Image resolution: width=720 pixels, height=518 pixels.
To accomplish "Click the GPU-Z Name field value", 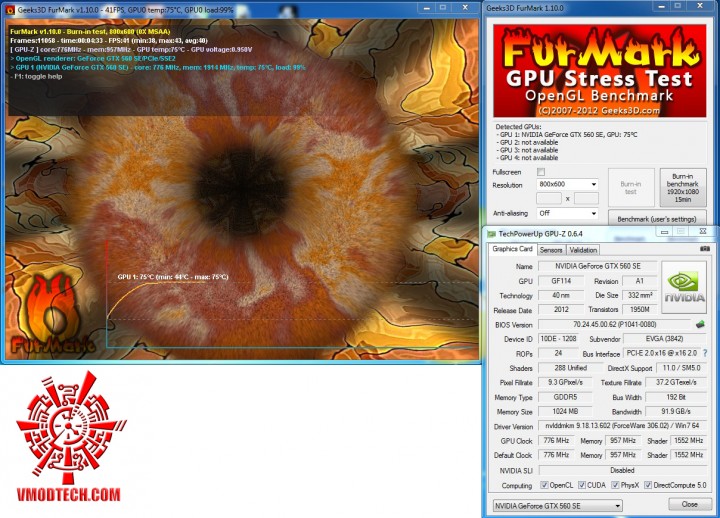I will point(597,266).
